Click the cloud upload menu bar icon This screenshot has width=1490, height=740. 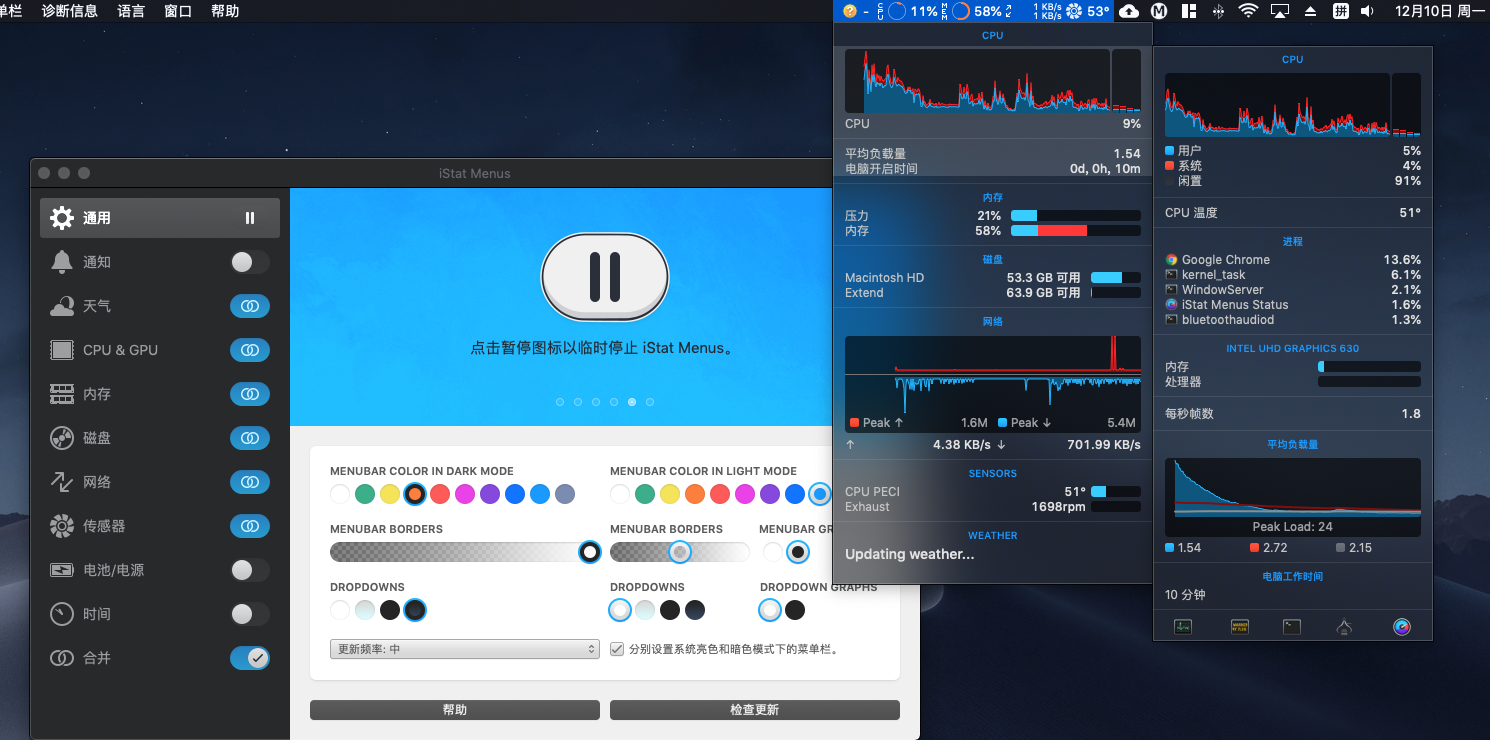tap(1129, 11)
